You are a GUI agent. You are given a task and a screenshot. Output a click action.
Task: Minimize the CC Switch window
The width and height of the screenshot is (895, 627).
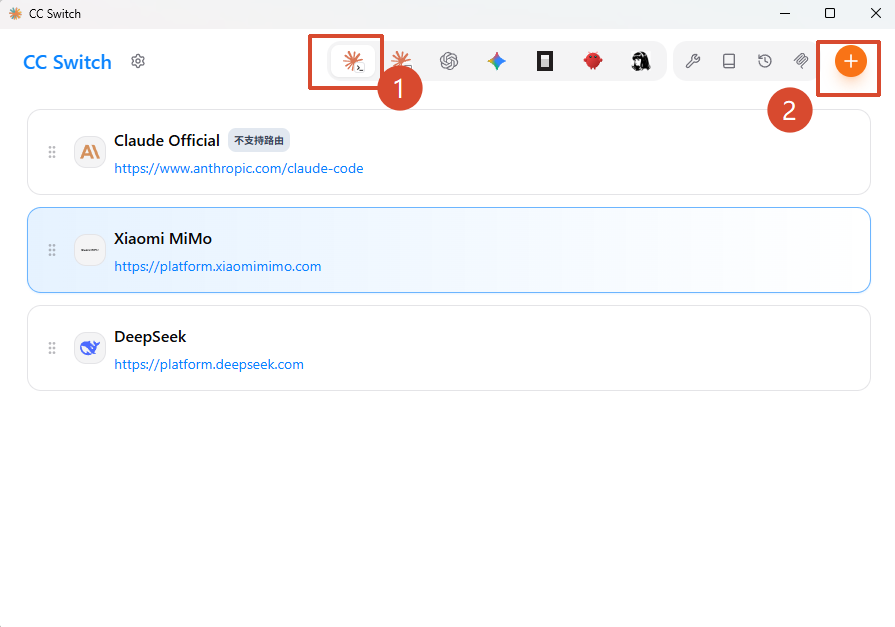tap(785, 13)
